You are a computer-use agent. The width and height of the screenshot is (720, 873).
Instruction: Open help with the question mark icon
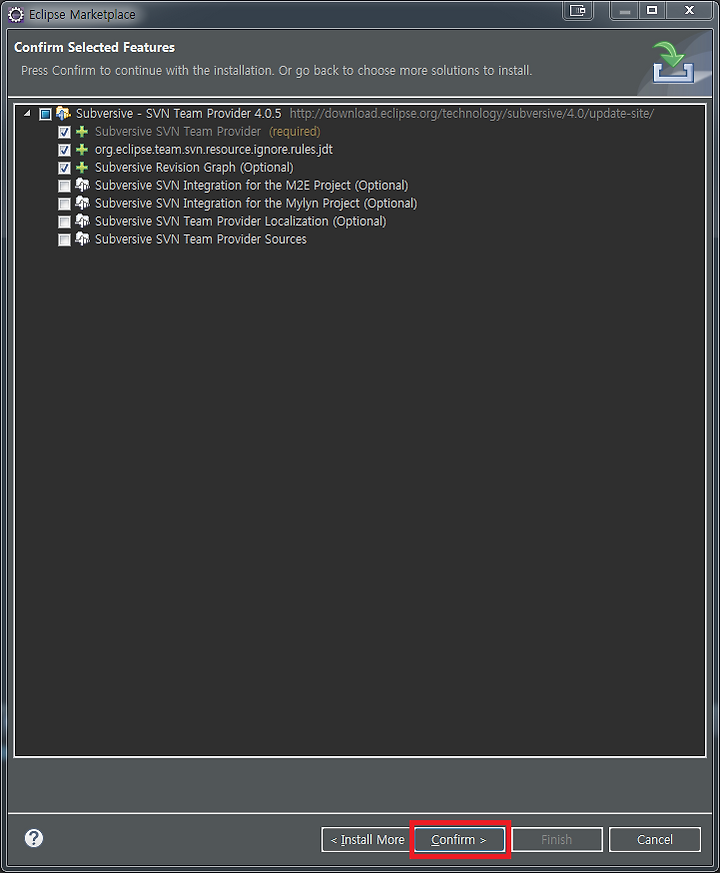click(x=34, y=838)
